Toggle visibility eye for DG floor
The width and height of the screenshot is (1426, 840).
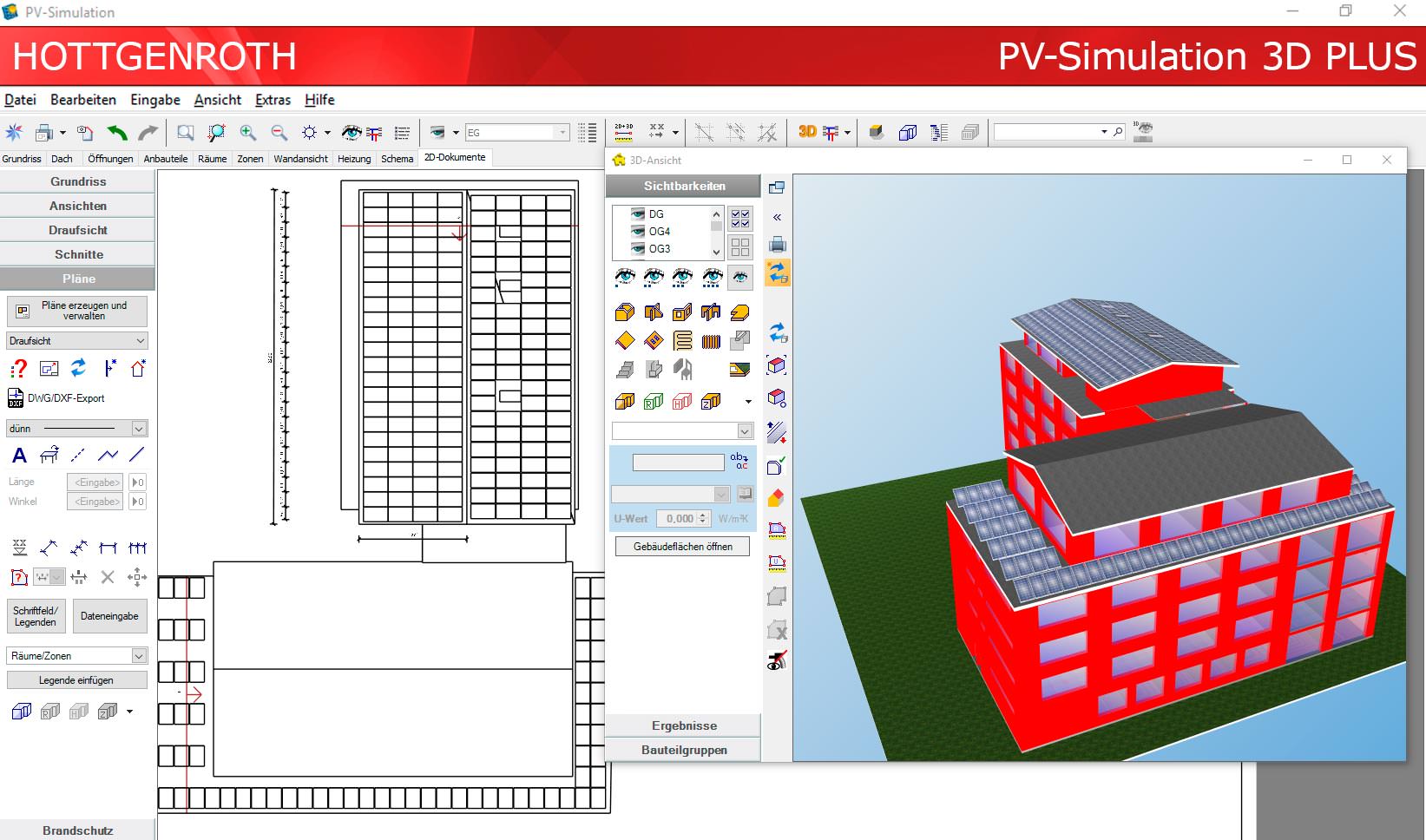638,213
